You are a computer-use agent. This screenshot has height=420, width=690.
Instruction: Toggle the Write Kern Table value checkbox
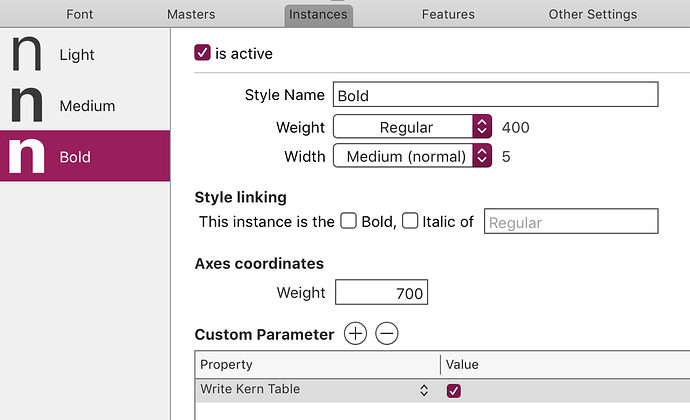454,391
